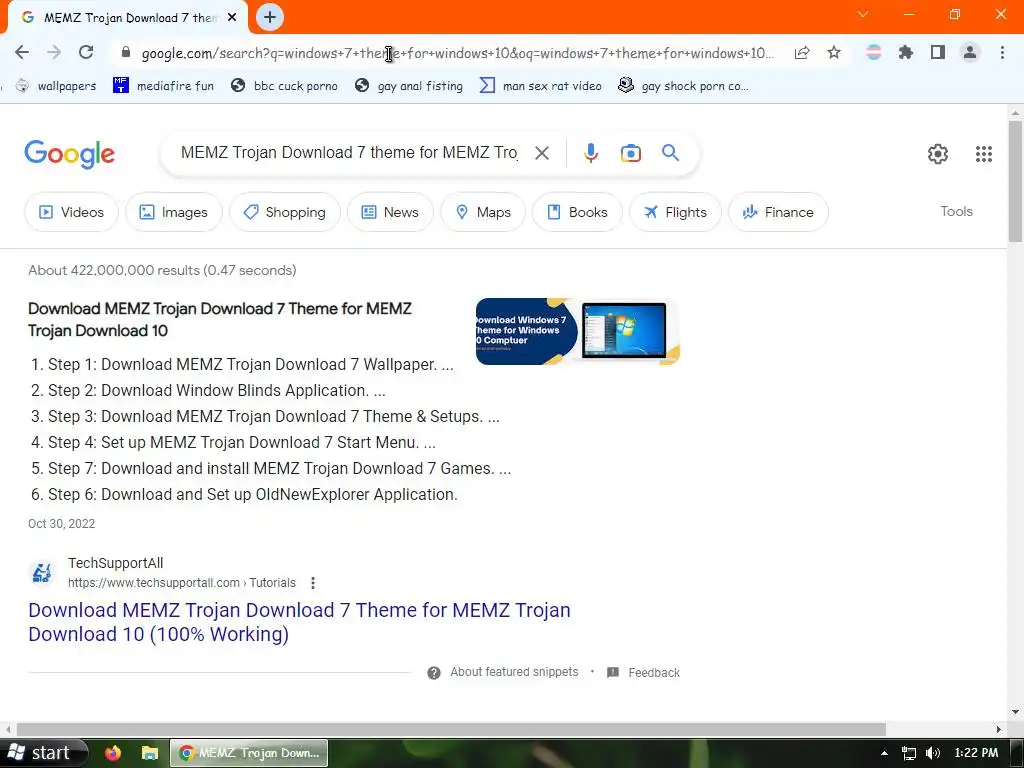The width and height of the screenshot is (1024, 768).
Task: Click the 1:22 PM clock
Action: click(976, 752)
